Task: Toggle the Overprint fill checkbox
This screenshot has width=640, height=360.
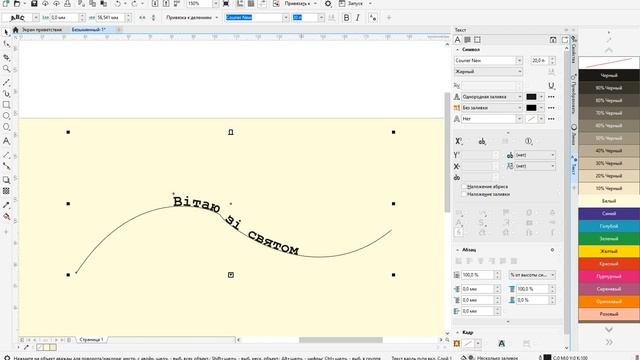Action: tap(464, 194)
